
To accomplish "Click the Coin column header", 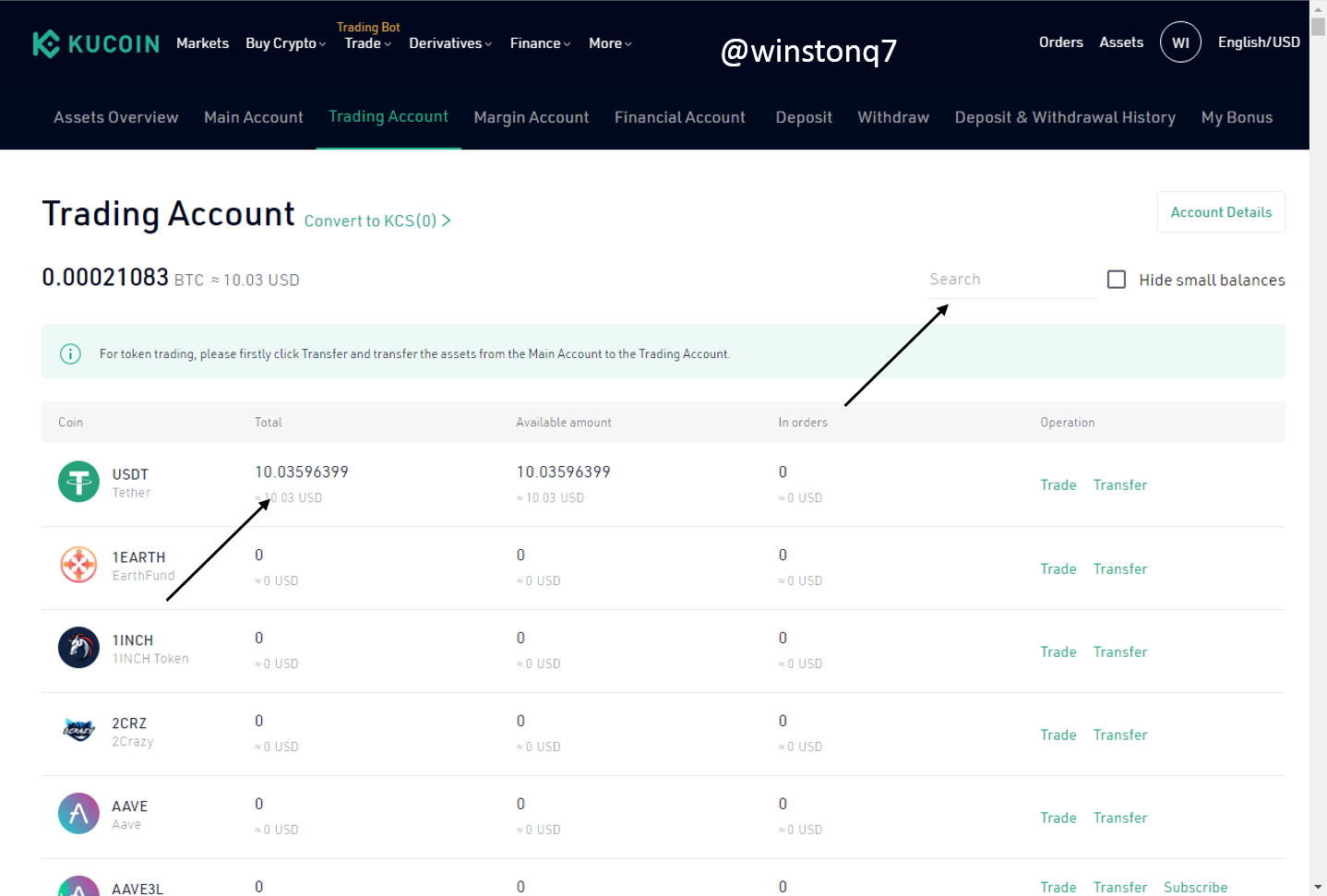I will [x=70, y=423].
